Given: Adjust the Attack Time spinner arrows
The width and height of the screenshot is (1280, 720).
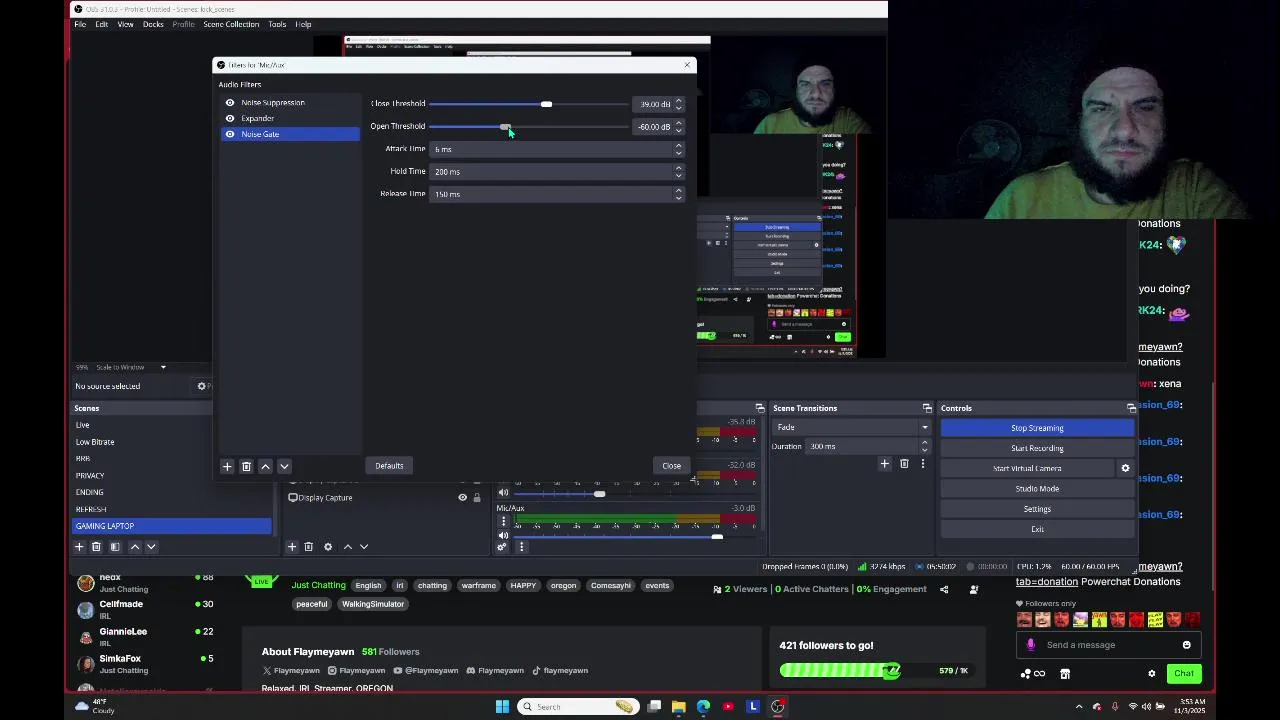Looking at the screenshot, I should (x=678, y=149).
